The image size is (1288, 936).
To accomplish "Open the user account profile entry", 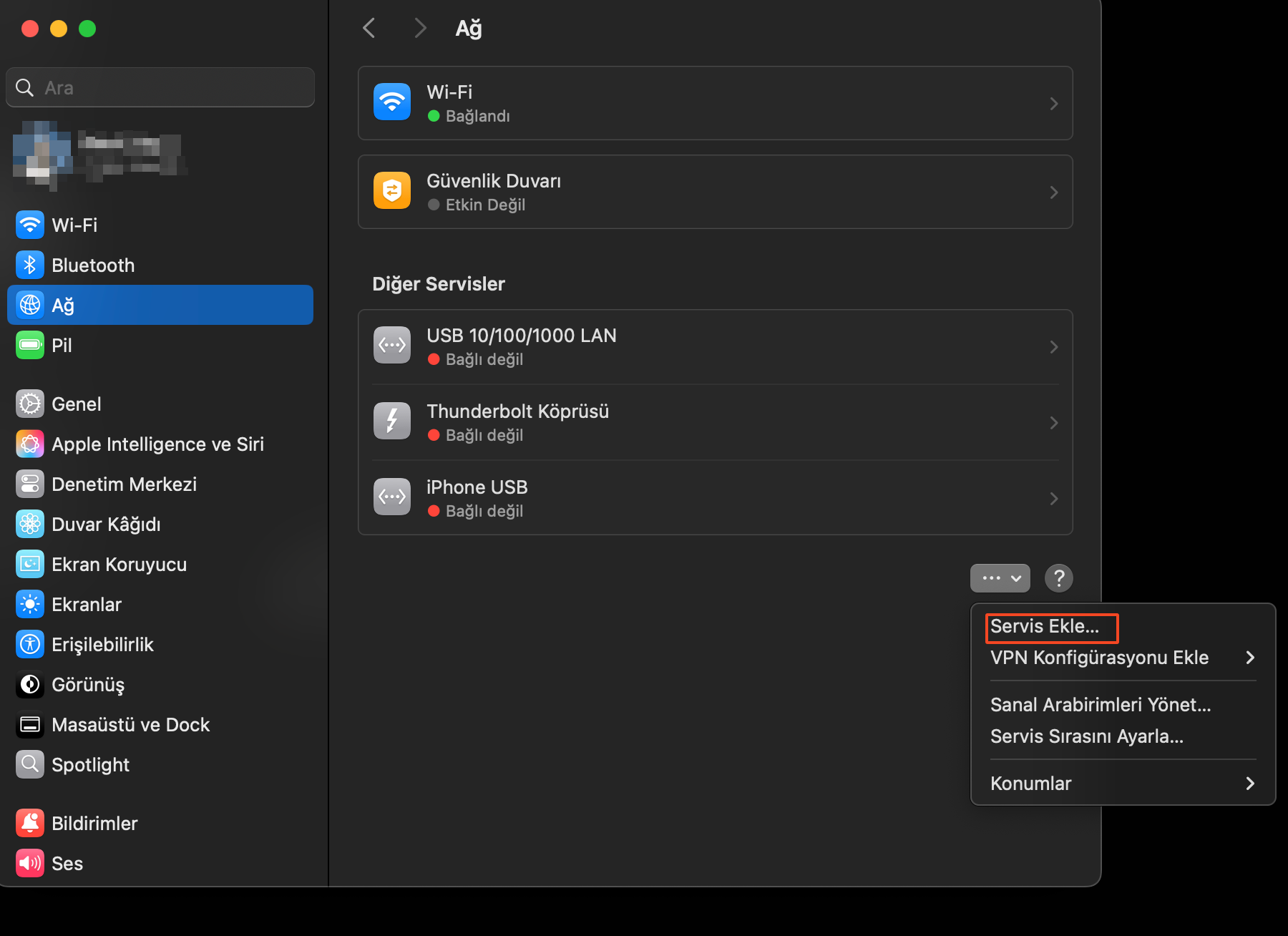I will (100, 155).
